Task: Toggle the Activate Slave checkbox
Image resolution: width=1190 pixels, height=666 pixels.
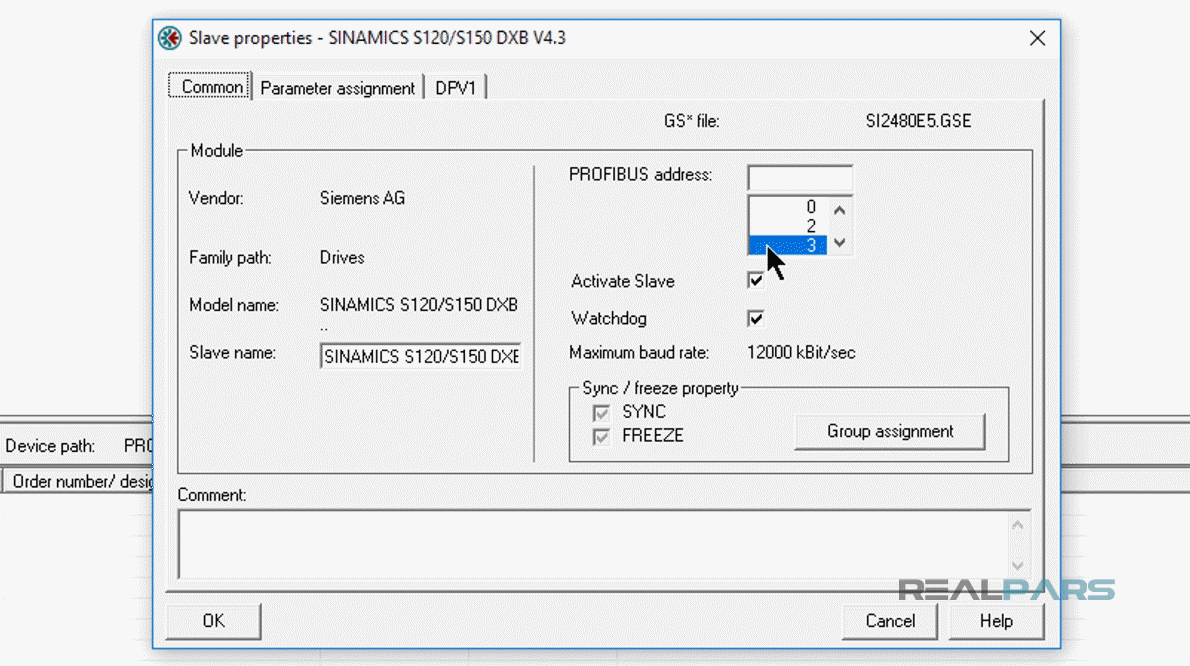Action: [755, 281]
